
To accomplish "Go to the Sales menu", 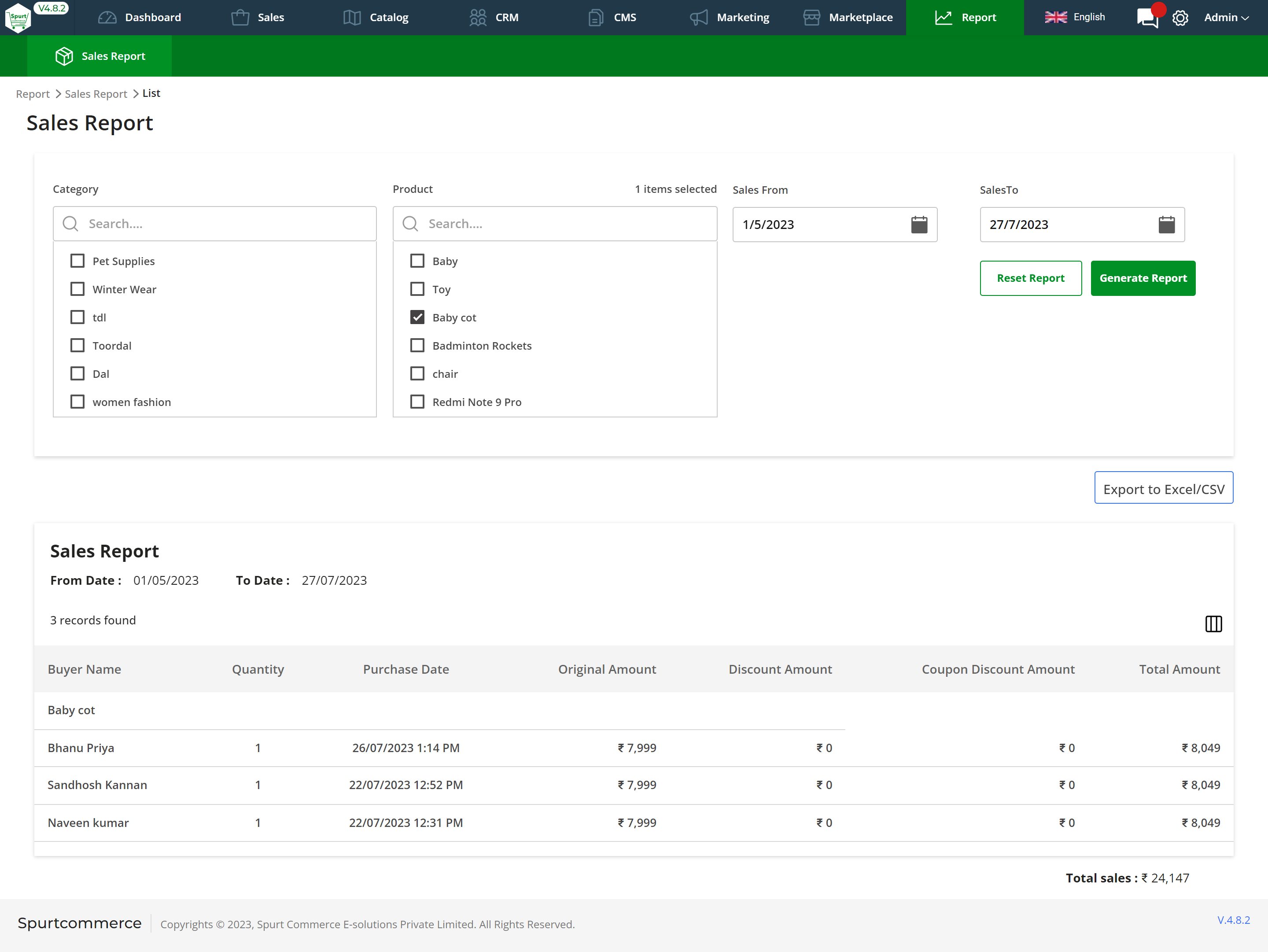I will (x=258, y=18).
